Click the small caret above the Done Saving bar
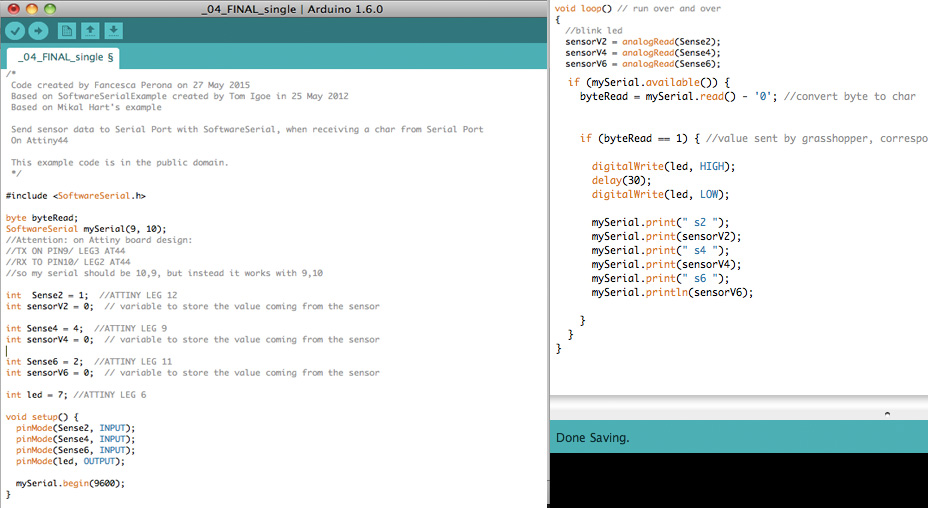Screen dimensions: 928x508 coord(887,413)
